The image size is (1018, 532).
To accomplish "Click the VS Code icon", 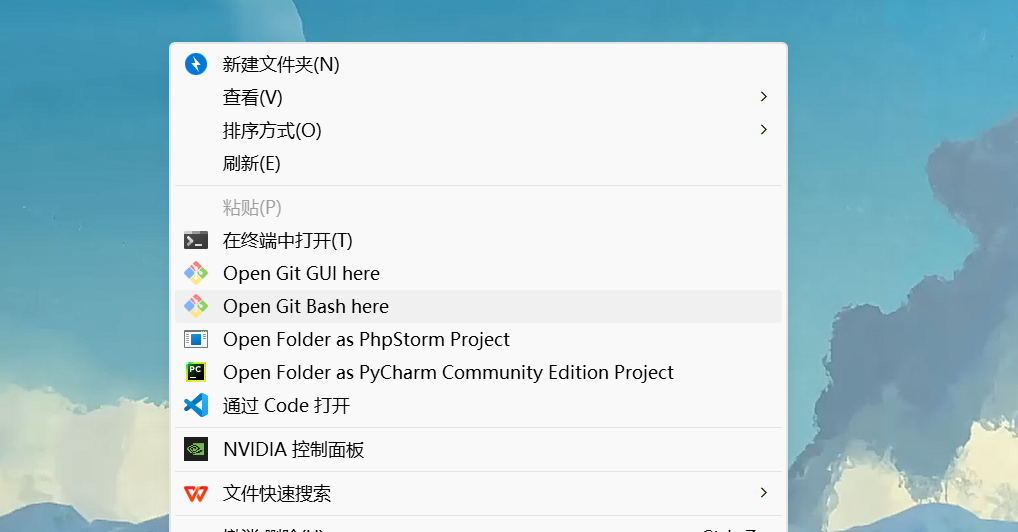I will (196, 405).
